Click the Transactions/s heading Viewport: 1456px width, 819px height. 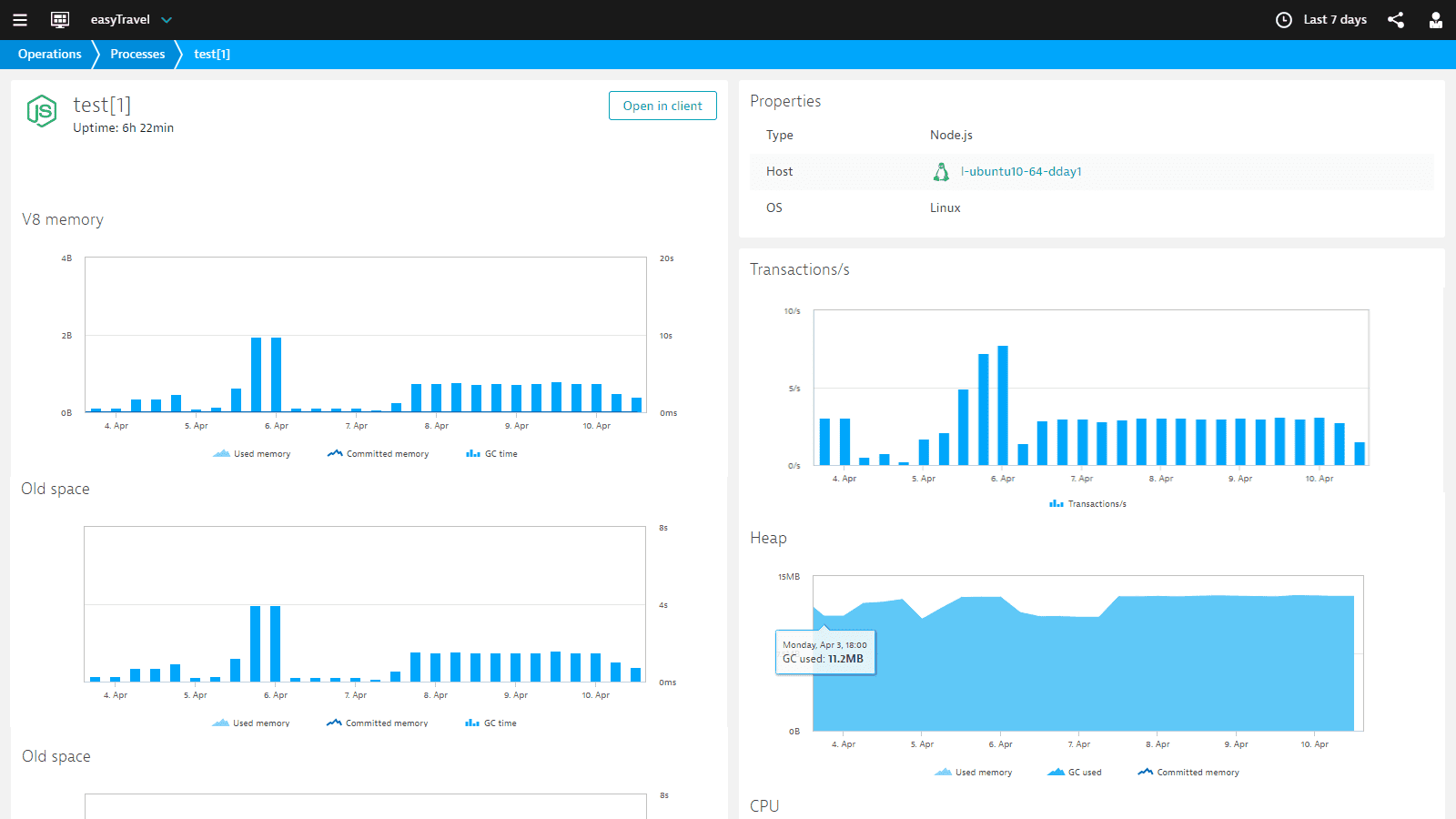point(800,269)
